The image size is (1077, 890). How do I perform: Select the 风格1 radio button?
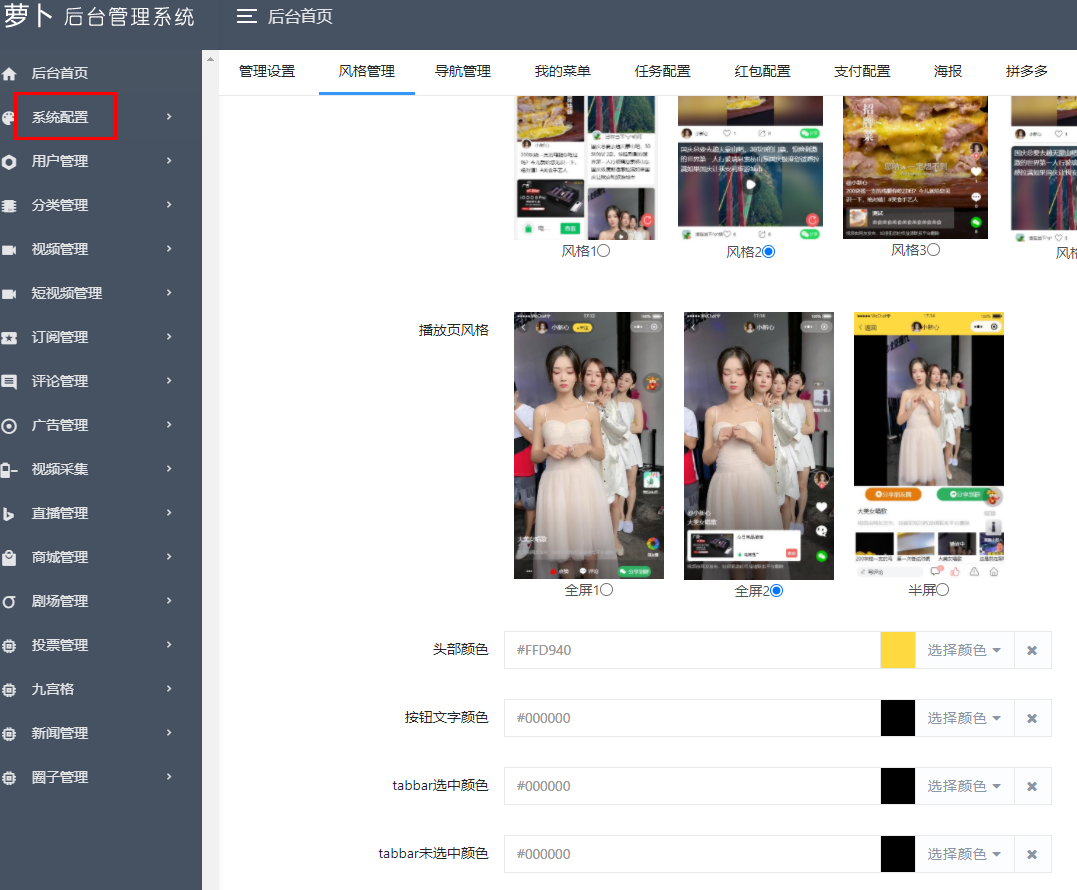tap(603, 251)
